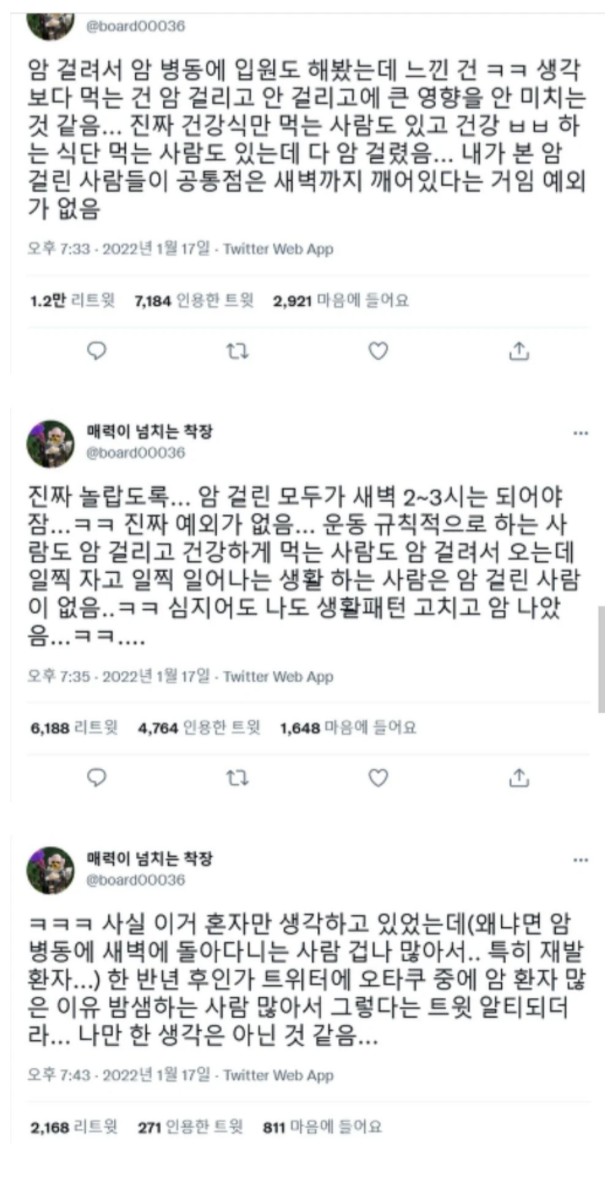Share the first tweet posted at 7:33
609x1189 pixels.
click(519, 350)
